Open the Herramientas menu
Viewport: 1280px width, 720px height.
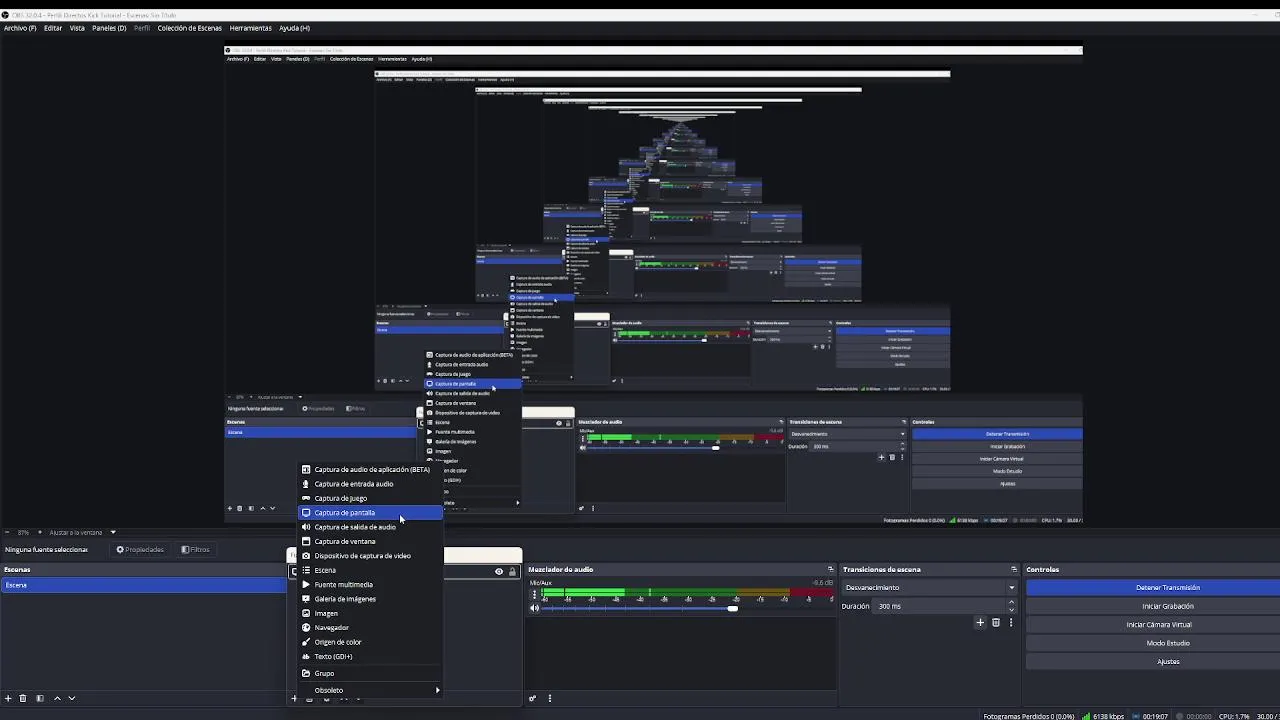coord(250,28)
